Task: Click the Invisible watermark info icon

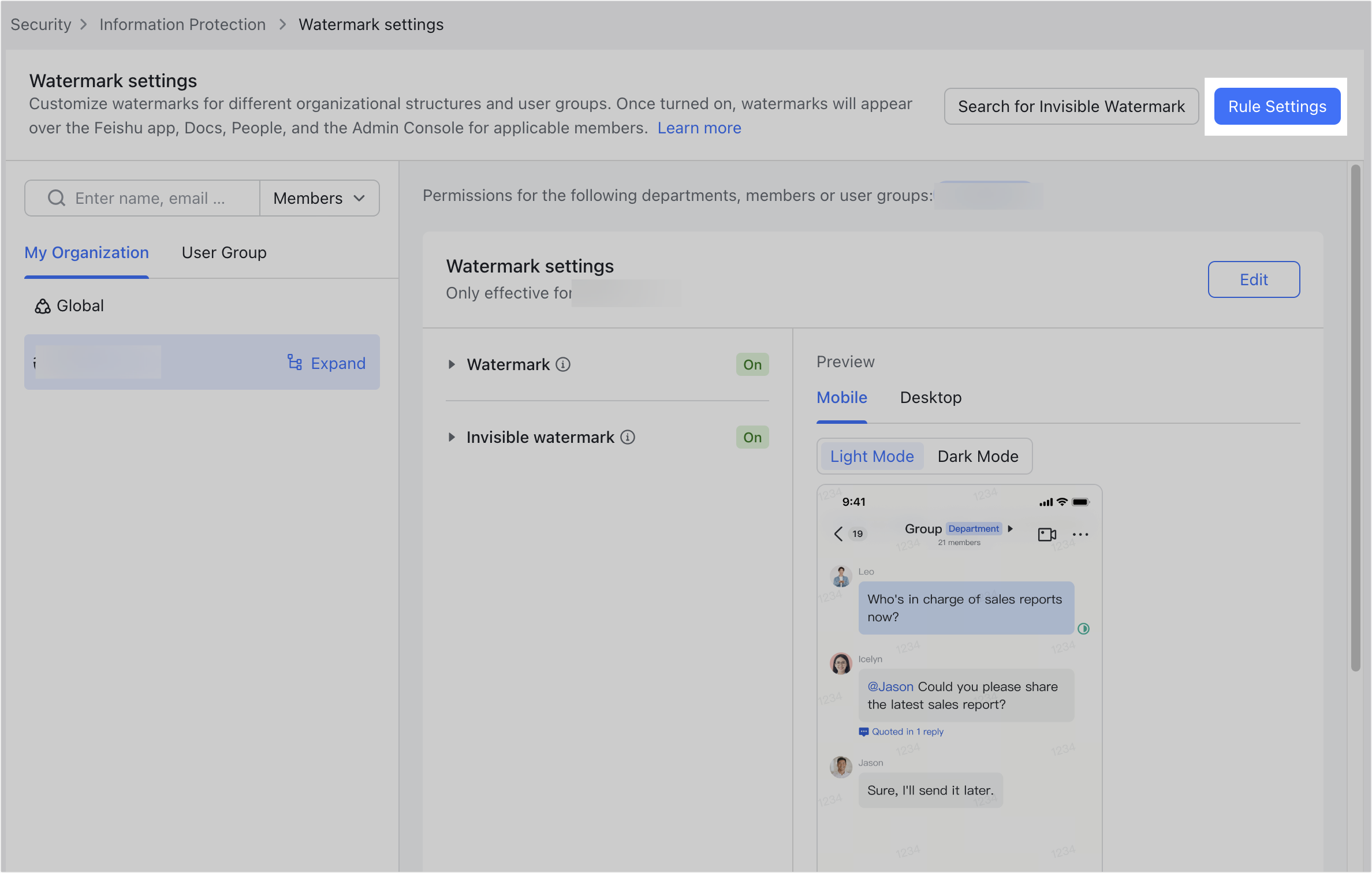Action: pos(628,437)
